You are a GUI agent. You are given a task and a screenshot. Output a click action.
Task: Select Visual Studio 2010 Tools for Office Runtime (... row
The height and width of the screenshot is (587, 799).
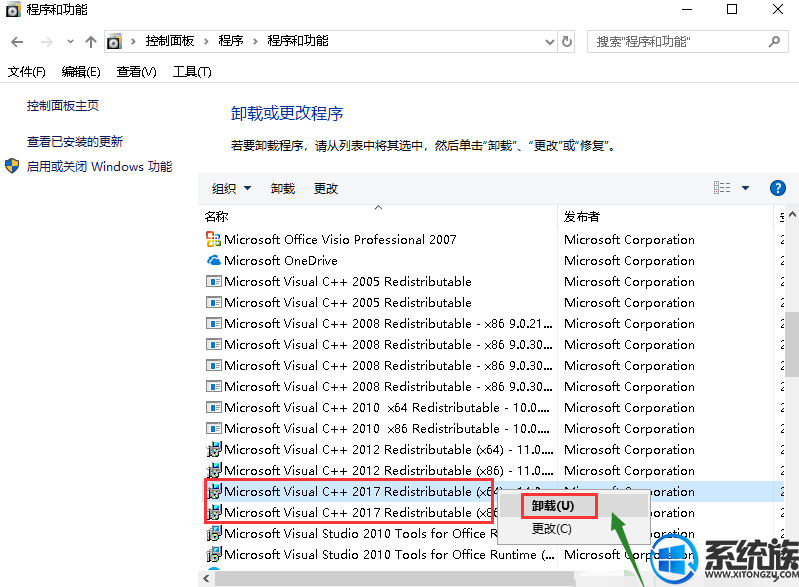point(389,554)
